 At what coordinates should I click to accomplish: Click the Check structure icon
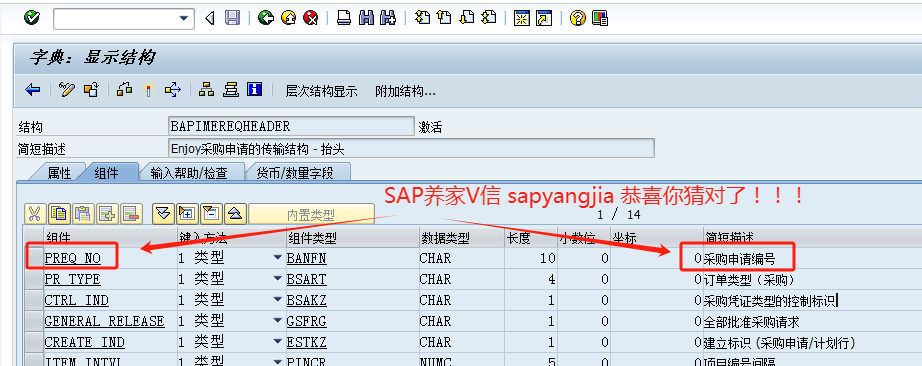tap(124, 90)
